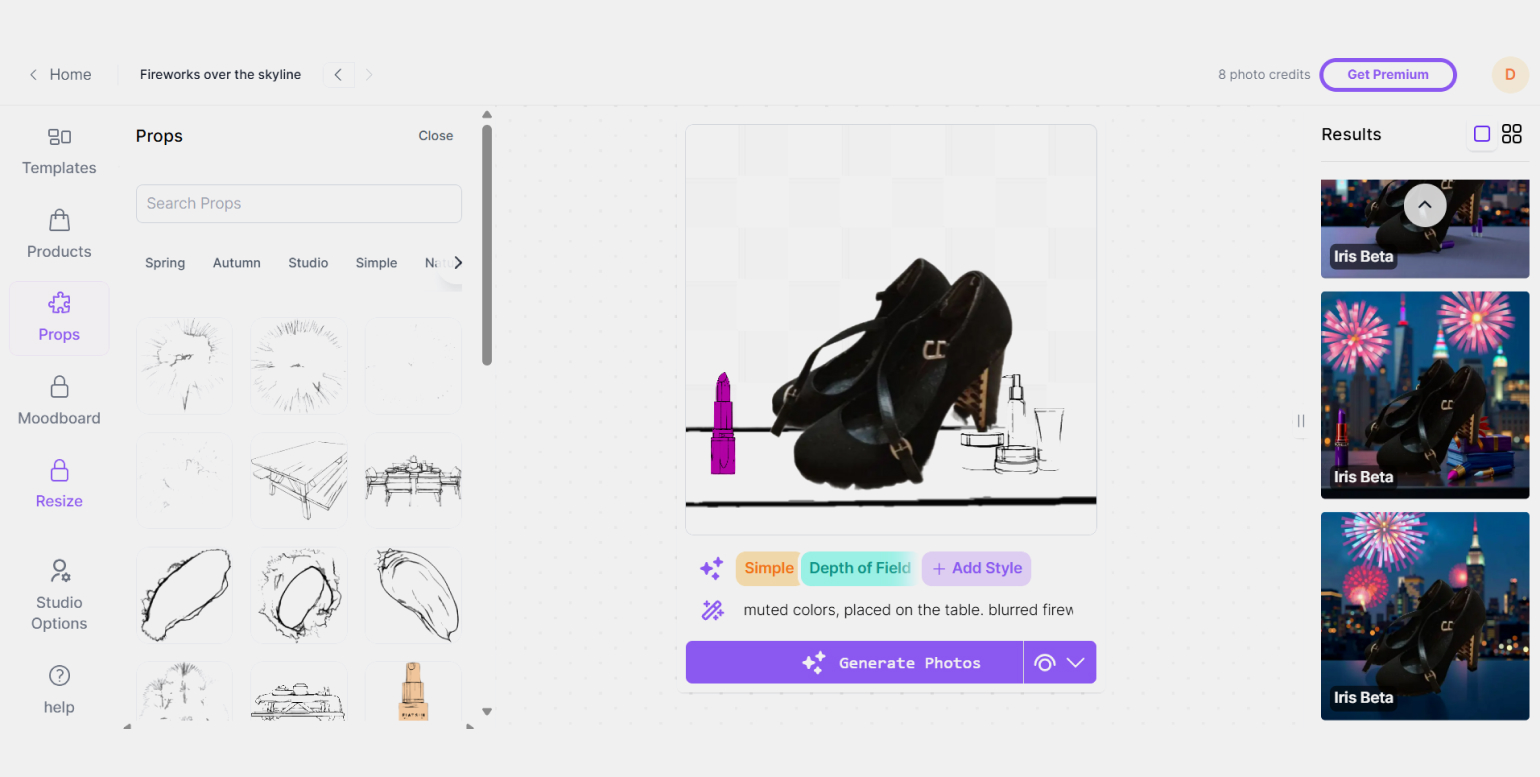Screen dimensions: 1540x777
Task: Switch results to single view
Action: coord(1482,134)
